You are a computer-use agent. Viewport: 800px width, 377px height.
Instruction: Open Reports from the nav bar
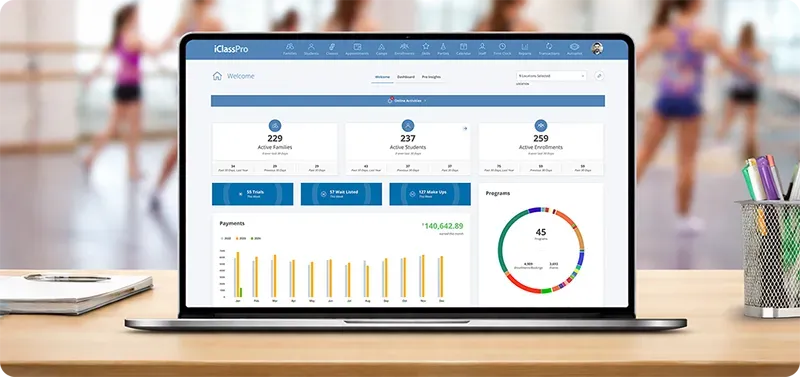click(525, 48)
